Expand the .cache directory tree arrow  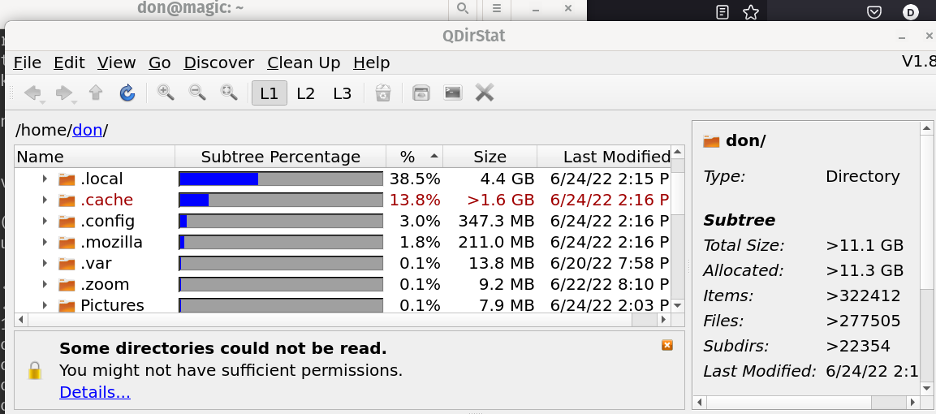[x=45, y=200]
